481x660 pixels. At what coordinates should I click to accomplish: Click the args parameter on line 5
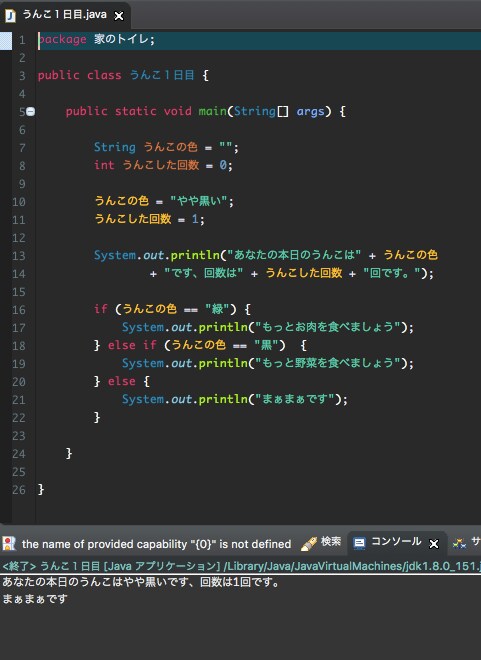coord(311,112)
